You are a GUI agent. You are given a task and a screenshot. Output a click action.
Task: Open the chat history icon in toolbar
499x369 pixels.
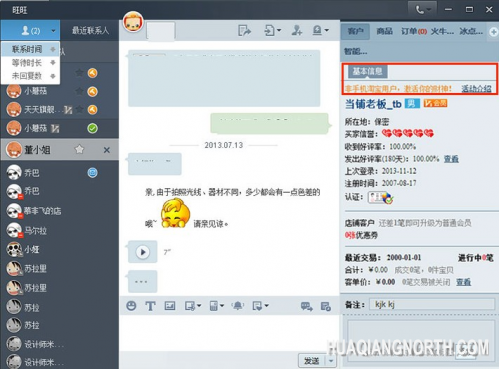pyautogui.click(x=326, y=306)
